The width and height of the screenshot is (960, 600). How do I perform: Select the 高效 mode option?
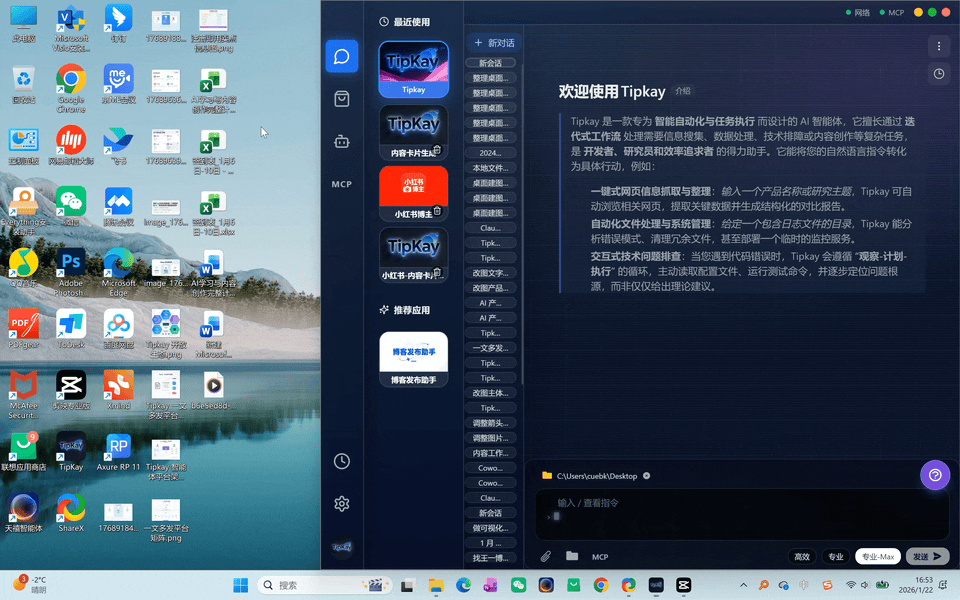click(802, 557)
